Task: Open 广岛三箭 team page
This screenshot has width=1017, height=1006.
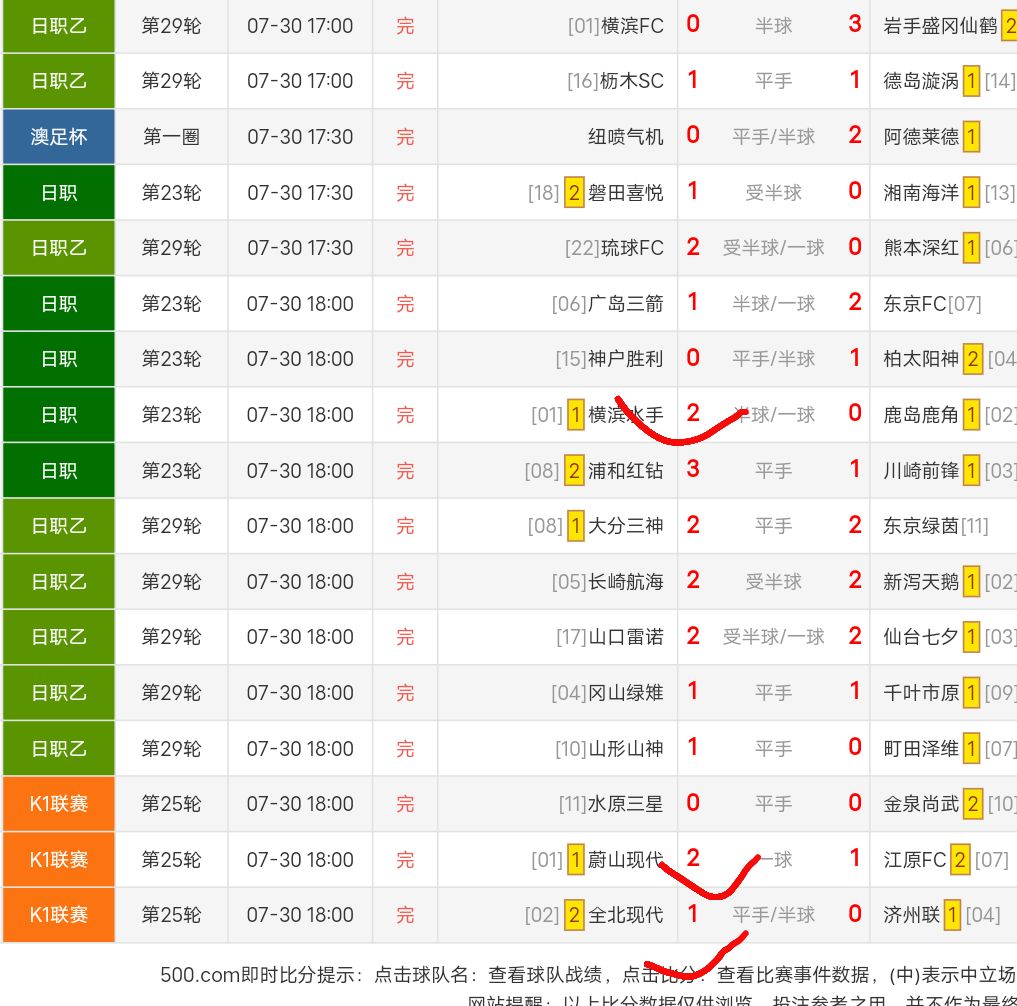Action: [x=625, y=304]
